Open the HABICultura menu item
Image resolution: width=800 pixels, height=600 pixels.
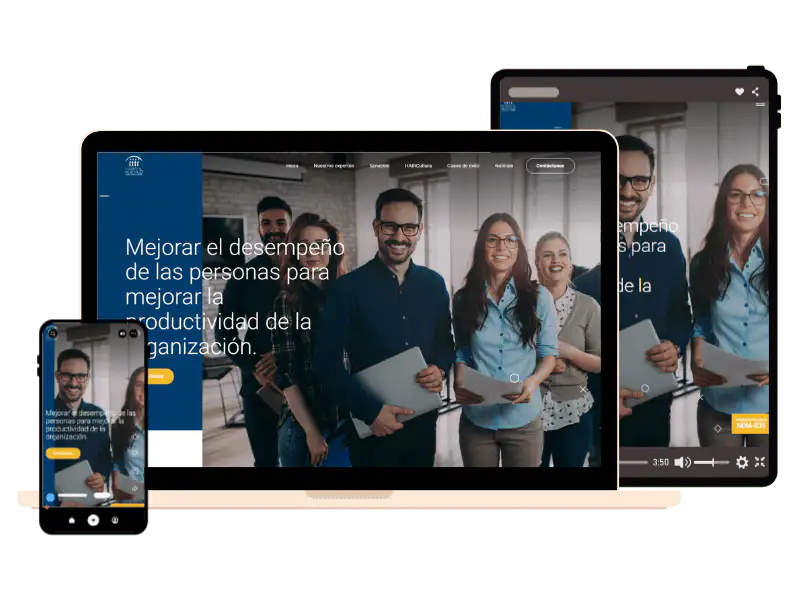click(418, 166)
